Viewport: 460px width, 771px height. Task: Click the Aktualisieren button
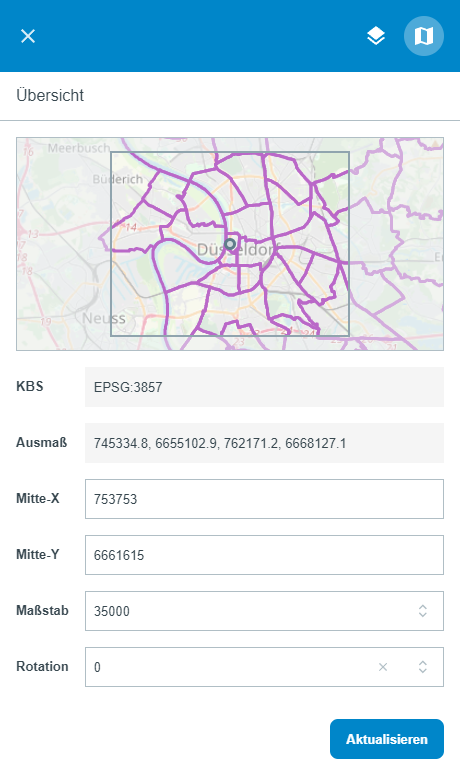387,739
